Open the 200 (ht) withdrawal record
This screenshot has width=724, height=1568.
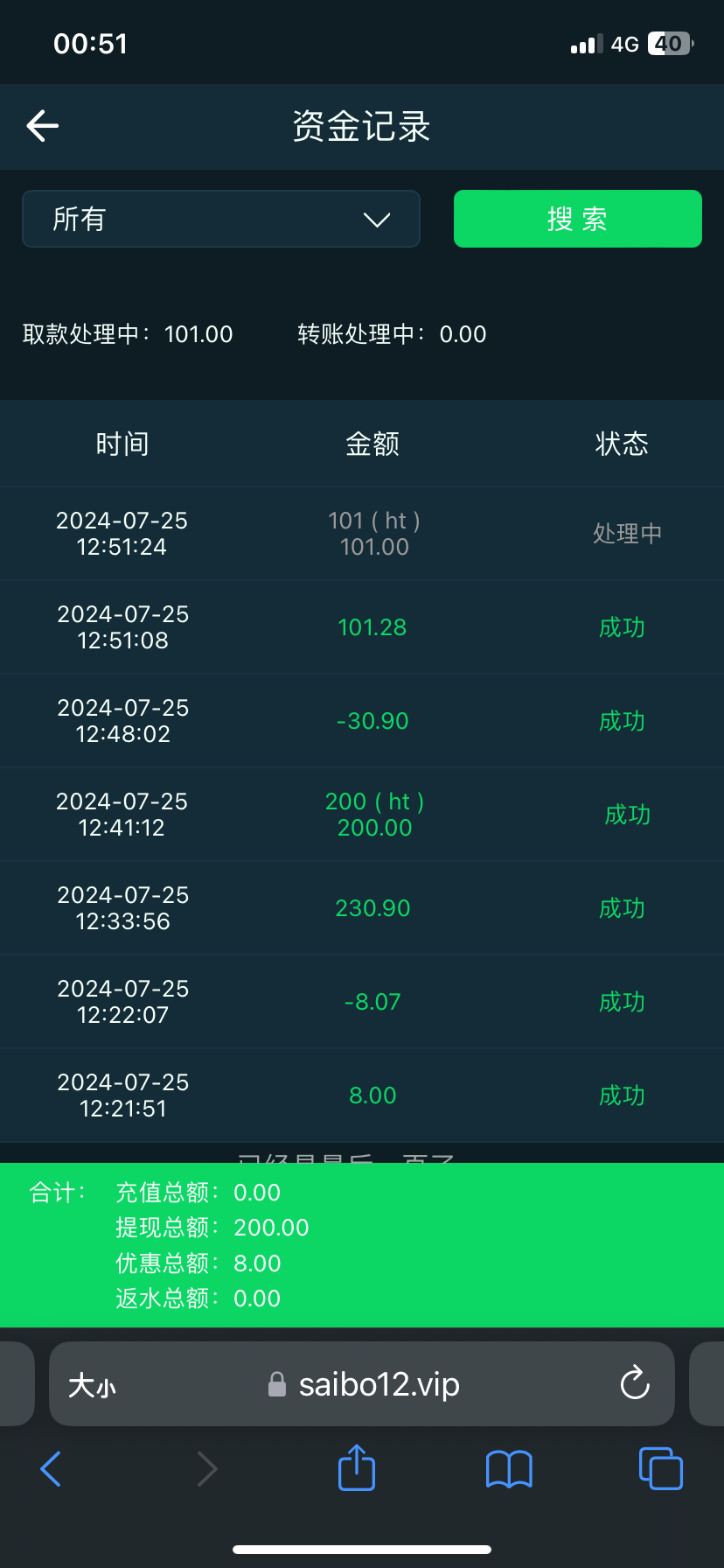(374, 815)
